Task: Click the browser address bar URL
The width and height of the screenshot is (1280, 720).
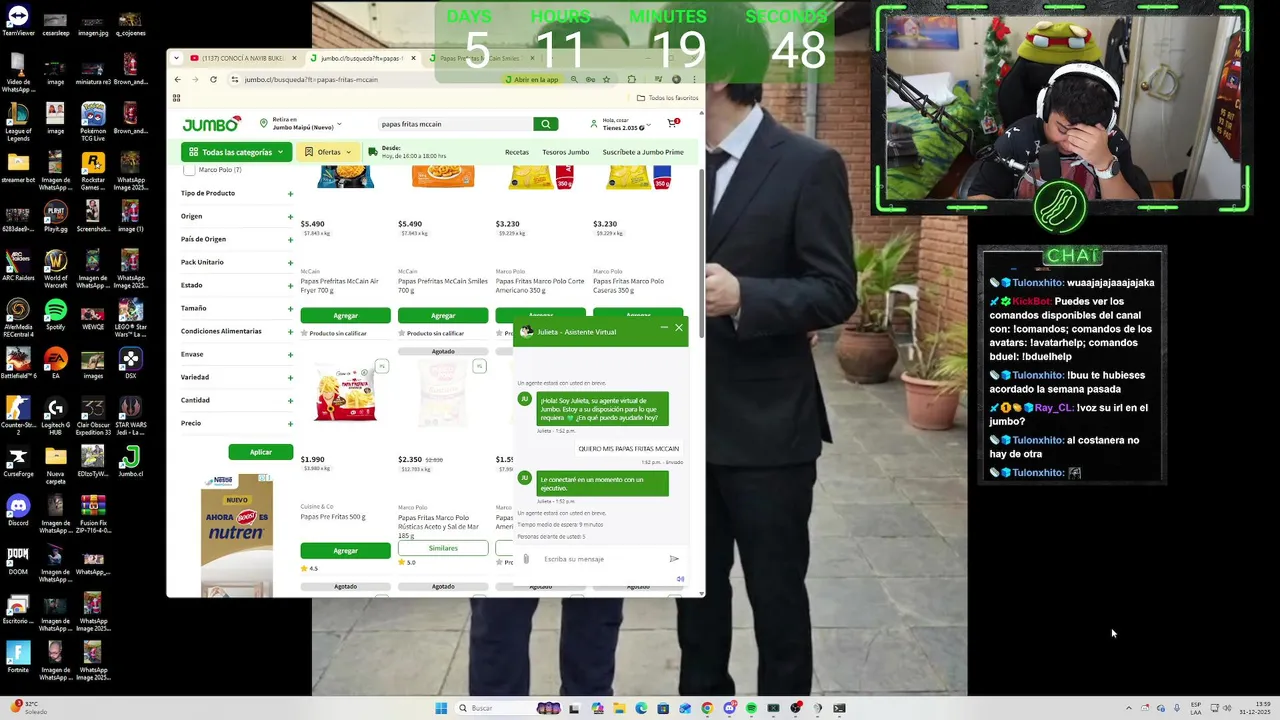Action: point(311,79)
